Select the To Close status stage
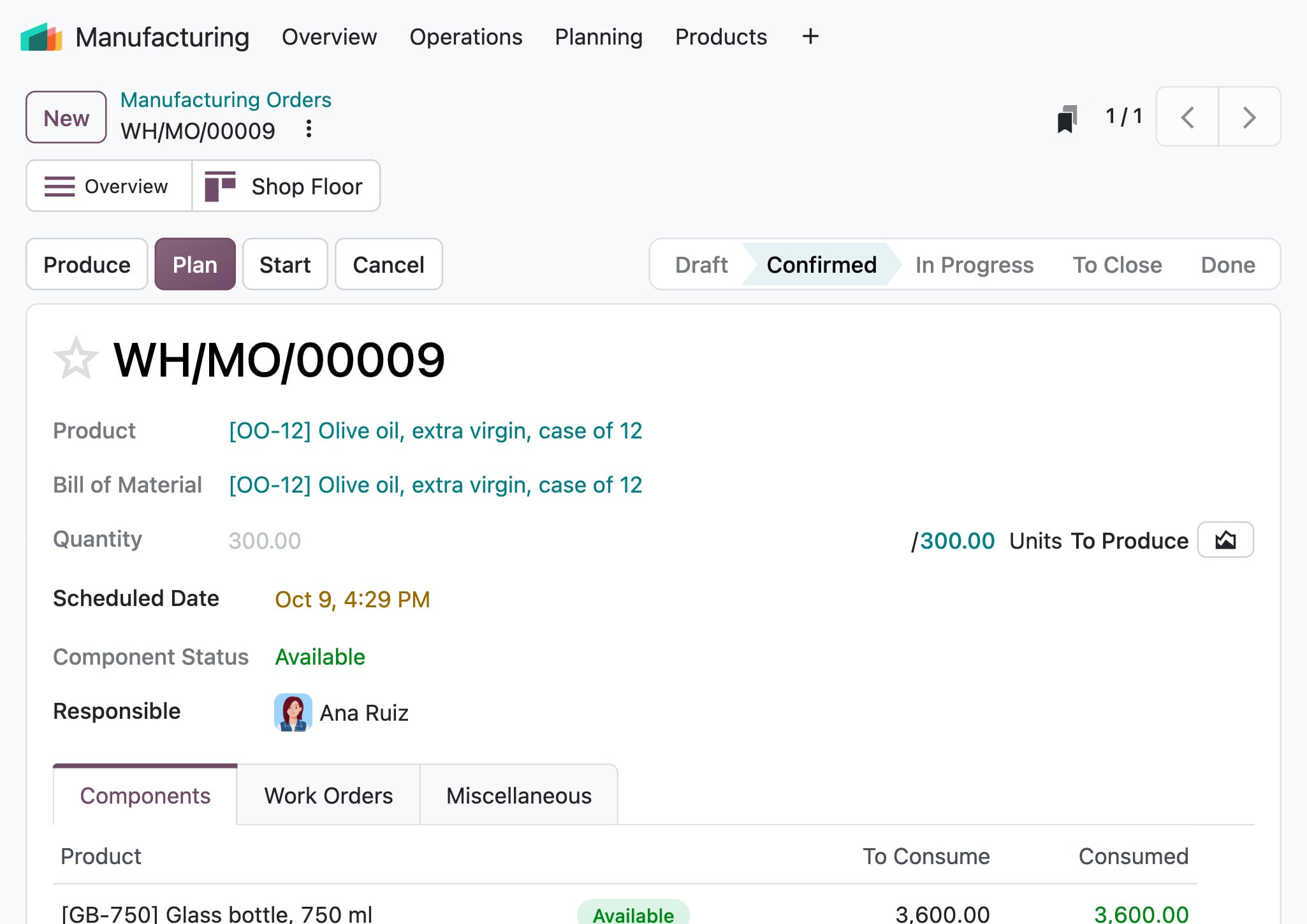The width and height of the screenshot is (1307, 924). click(1118, 264)
